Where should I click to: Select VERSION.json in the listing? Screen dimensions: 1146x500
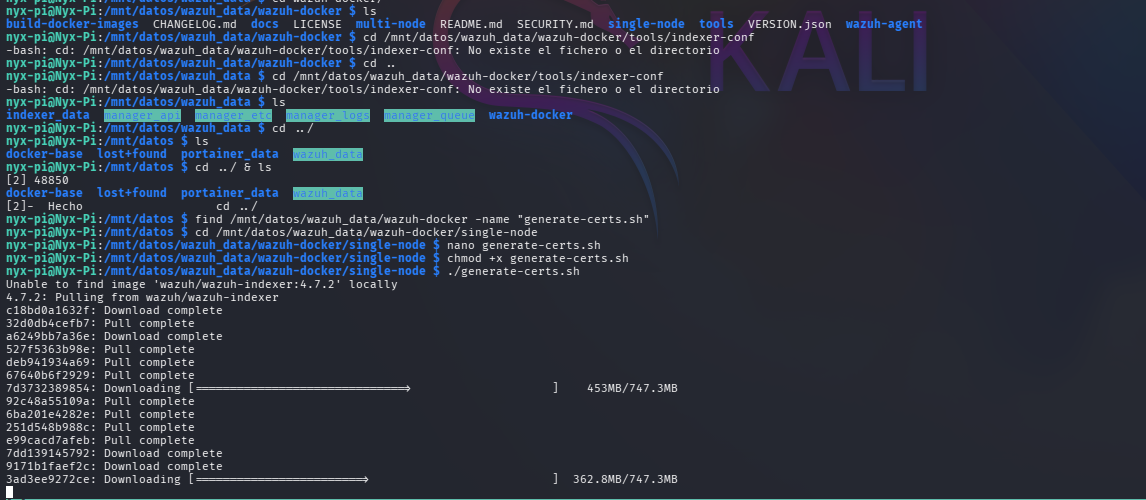pyautogui.click(x=789, y=24)
